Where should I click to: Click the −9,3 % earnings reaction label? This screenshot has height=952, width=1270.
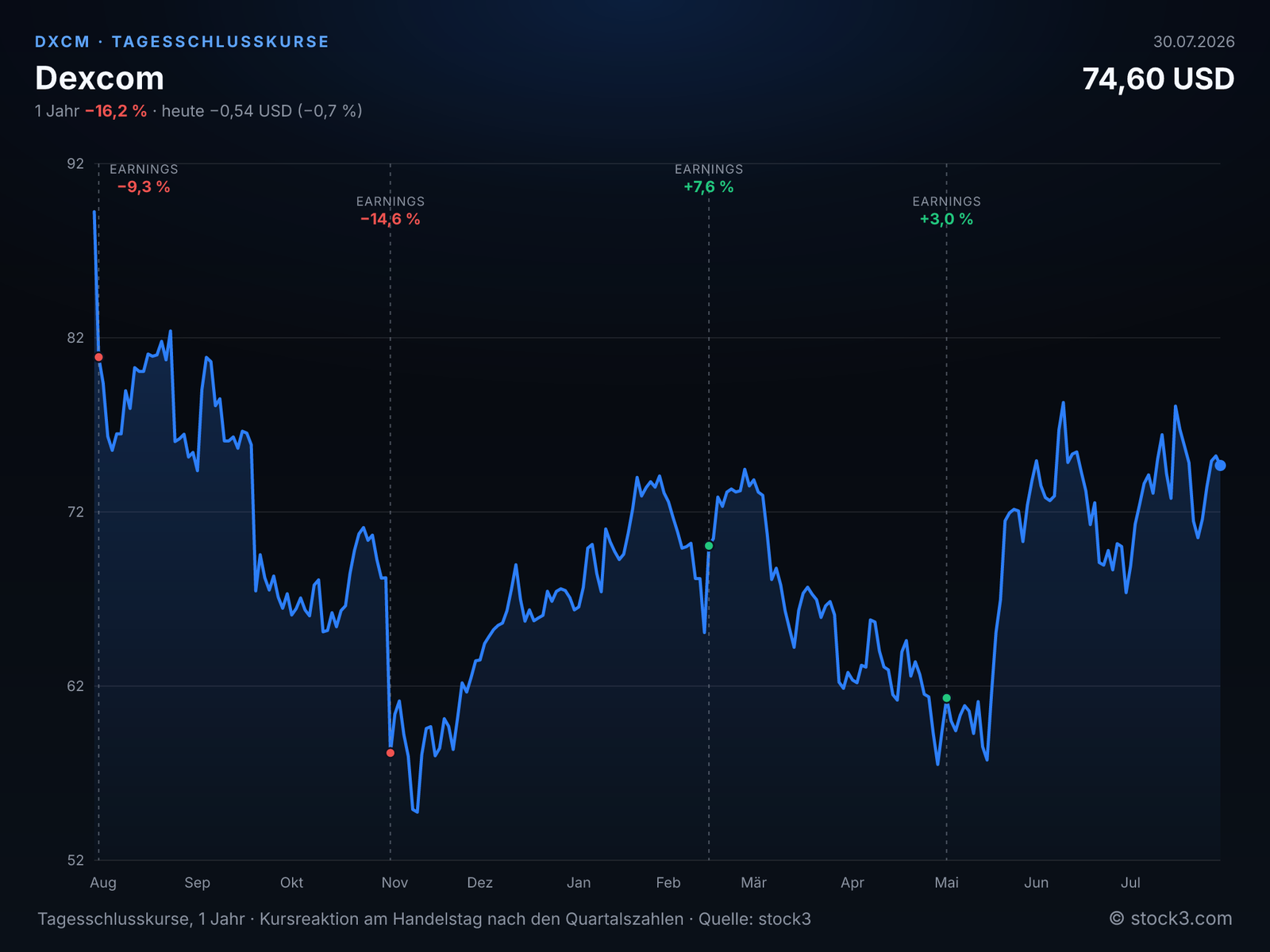pyautogui.click(x=144, y=187)
